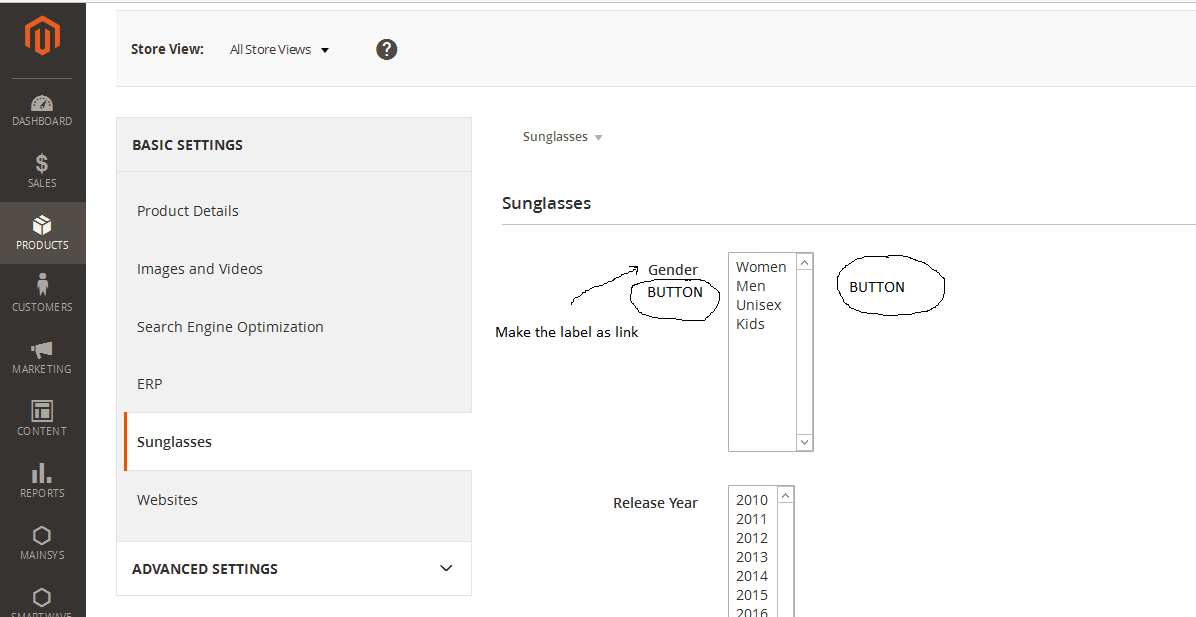This screenshot has width=1196, height=617.
Task: Open the Sales dollar icon
Action: click(x=42, y=164)
